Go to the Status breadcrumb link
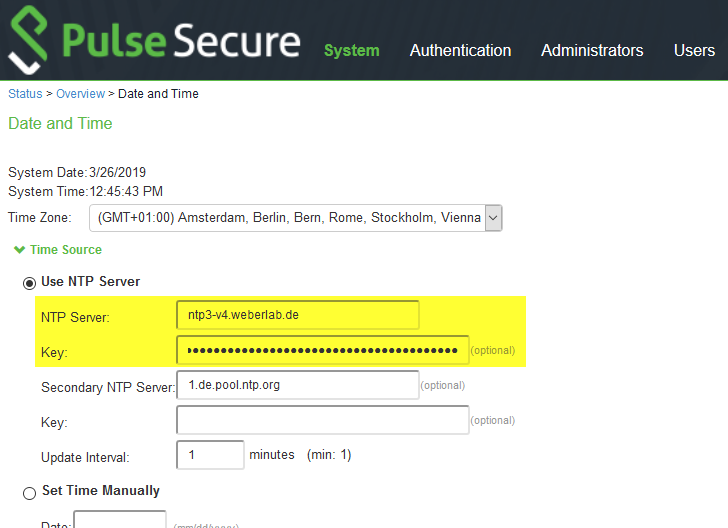 pyautogui.click(x=25, y=94)
